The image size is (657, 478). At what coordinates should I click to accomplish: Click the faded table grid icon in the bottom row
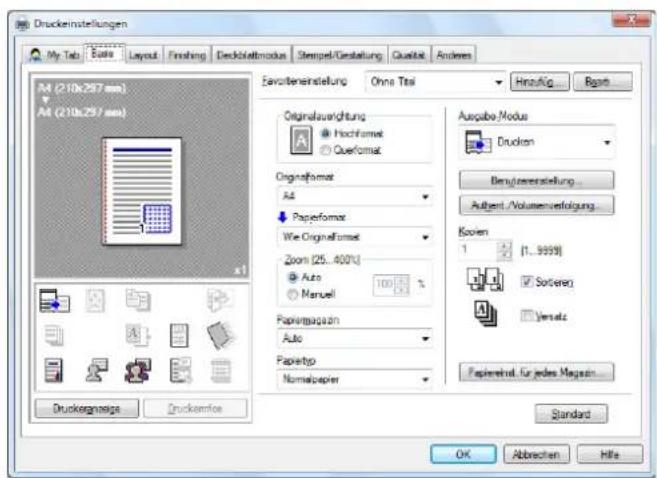221,371
